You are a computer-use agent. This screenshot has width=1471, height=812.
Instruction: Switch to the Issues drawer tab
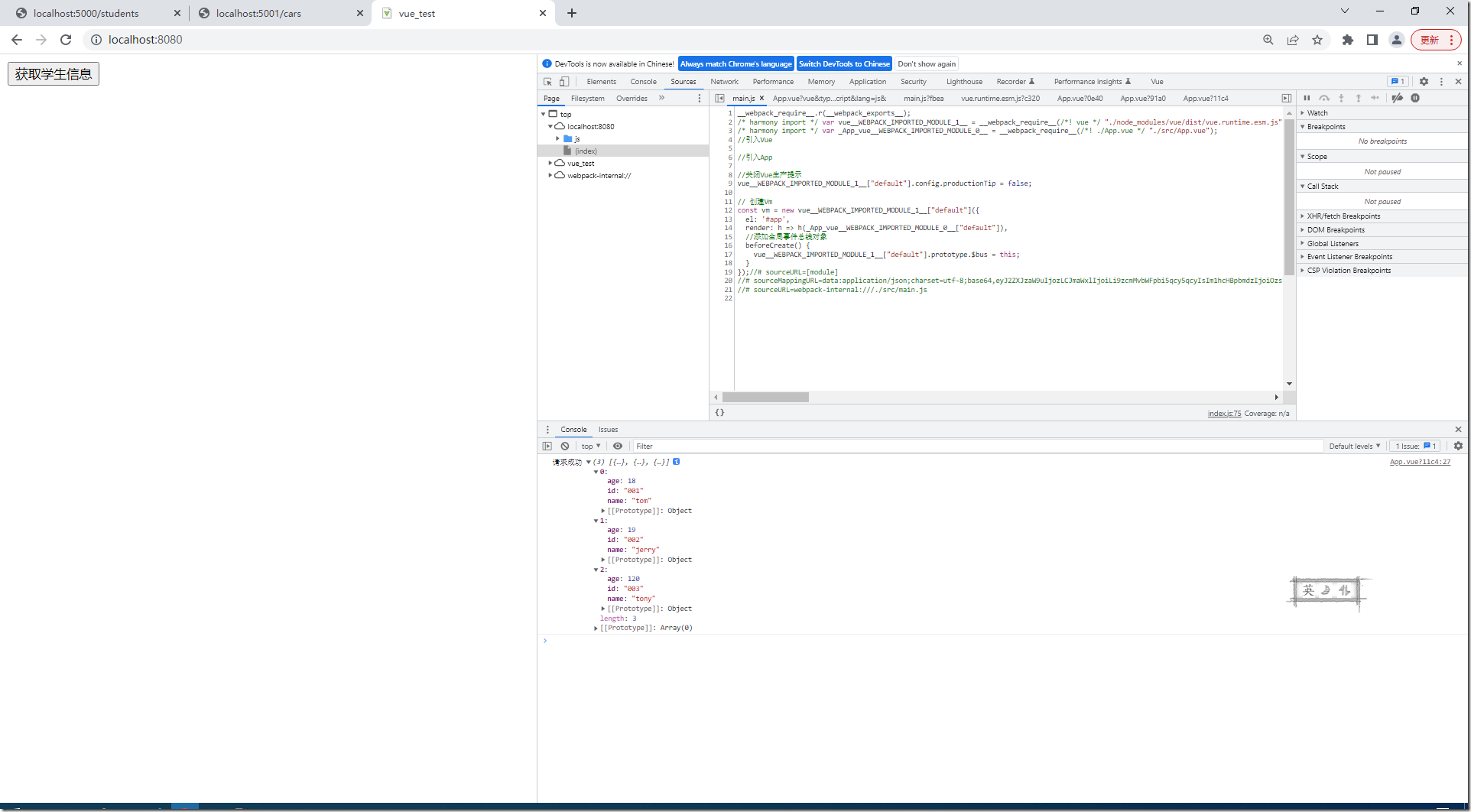click(x=608, y=430)
